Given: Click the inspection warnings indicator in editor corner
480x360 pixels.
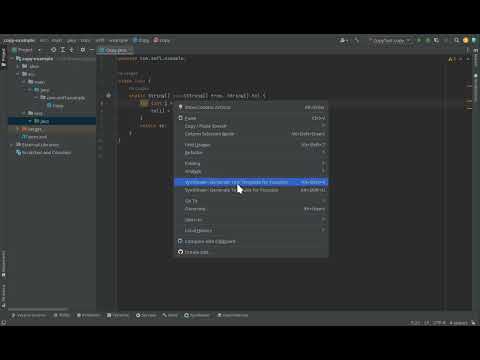Looking at the screenshot, I should tap(452, 59).
